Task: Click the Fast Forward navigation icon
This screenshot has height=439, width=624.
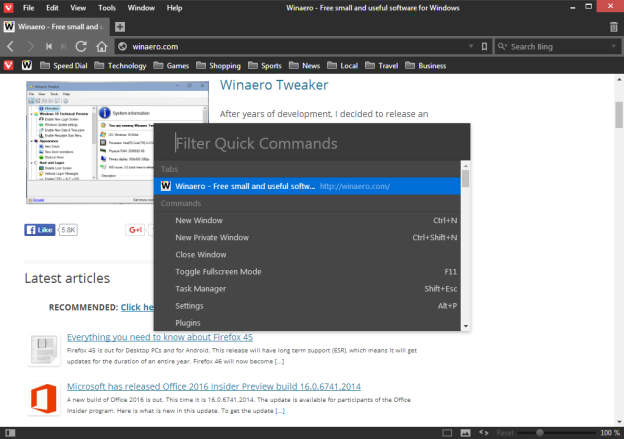Action: coord(62,46)
